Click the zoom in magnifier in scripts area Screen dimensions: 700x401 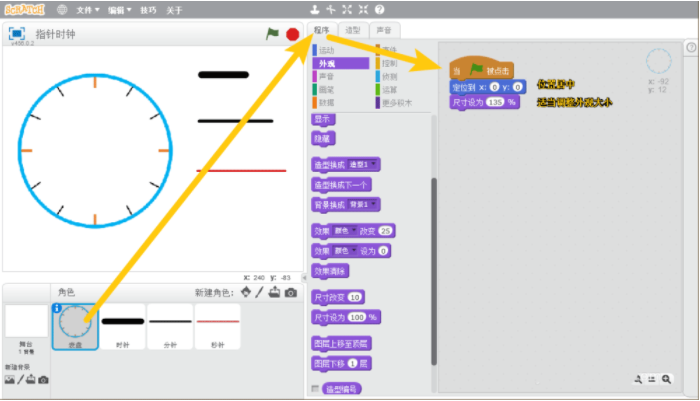(x=666, y=380)
